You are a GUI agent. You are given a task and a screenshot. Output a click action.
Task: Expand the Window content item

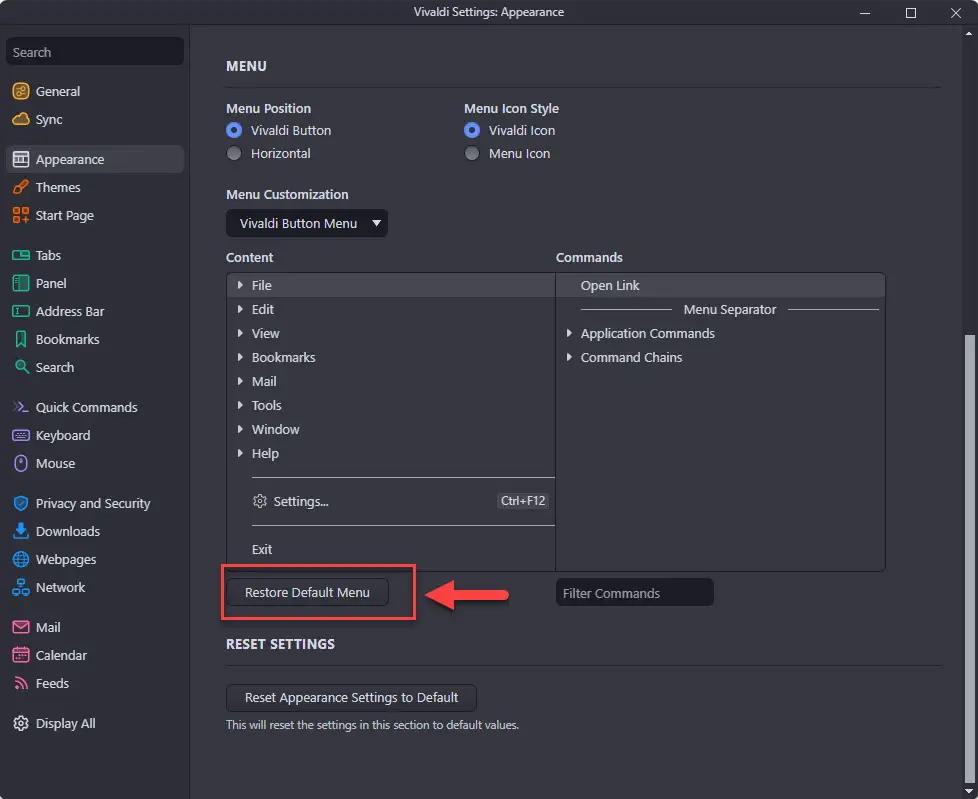click(x=240, y=429)
